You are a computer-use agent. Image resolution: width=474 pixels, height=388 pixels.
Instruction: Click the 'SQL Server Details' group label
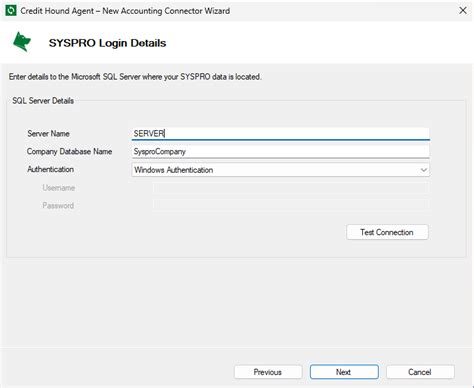43,101
